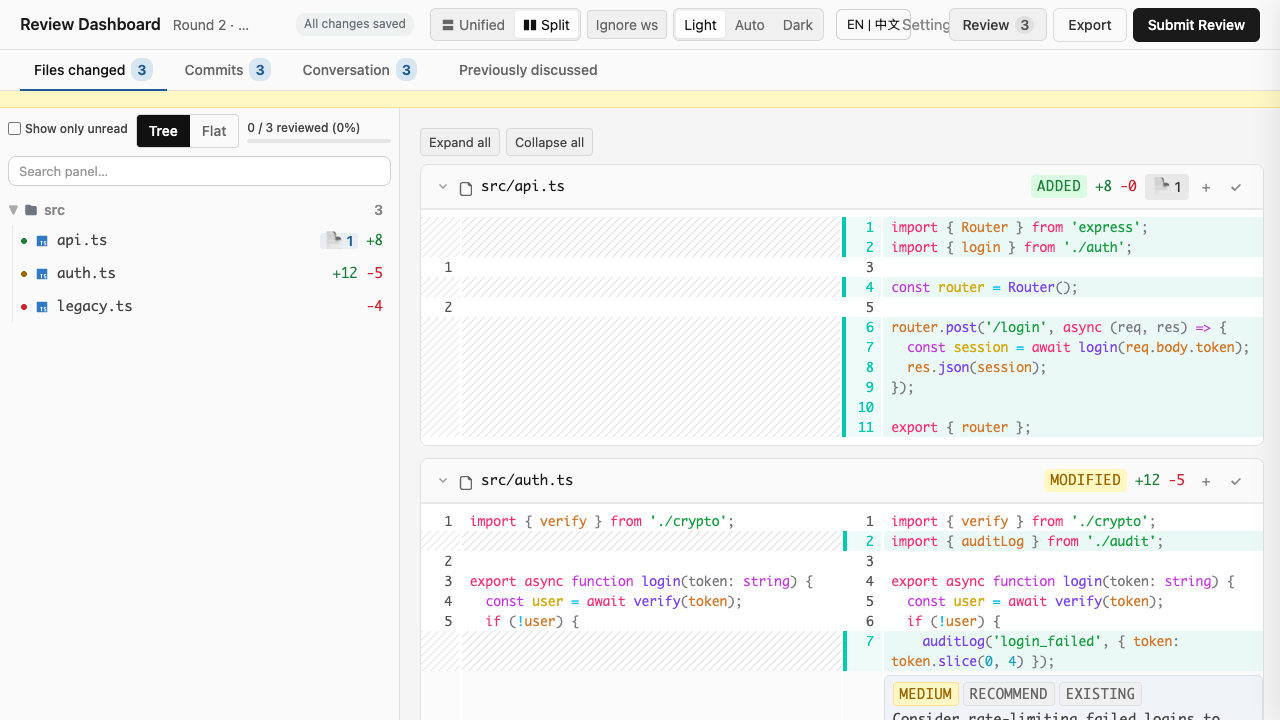Open the Previously discussed tab
The image size is (1280, 720).
(528, 70)
